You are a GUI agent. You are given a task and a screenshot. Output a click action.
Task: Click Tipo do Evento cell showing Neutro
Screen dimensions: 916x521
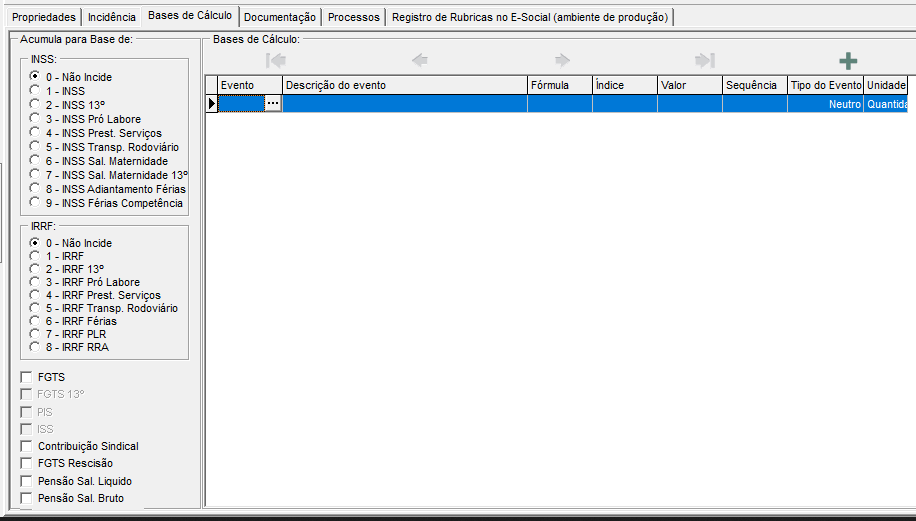pyautogui.click(x=825, y=104)
